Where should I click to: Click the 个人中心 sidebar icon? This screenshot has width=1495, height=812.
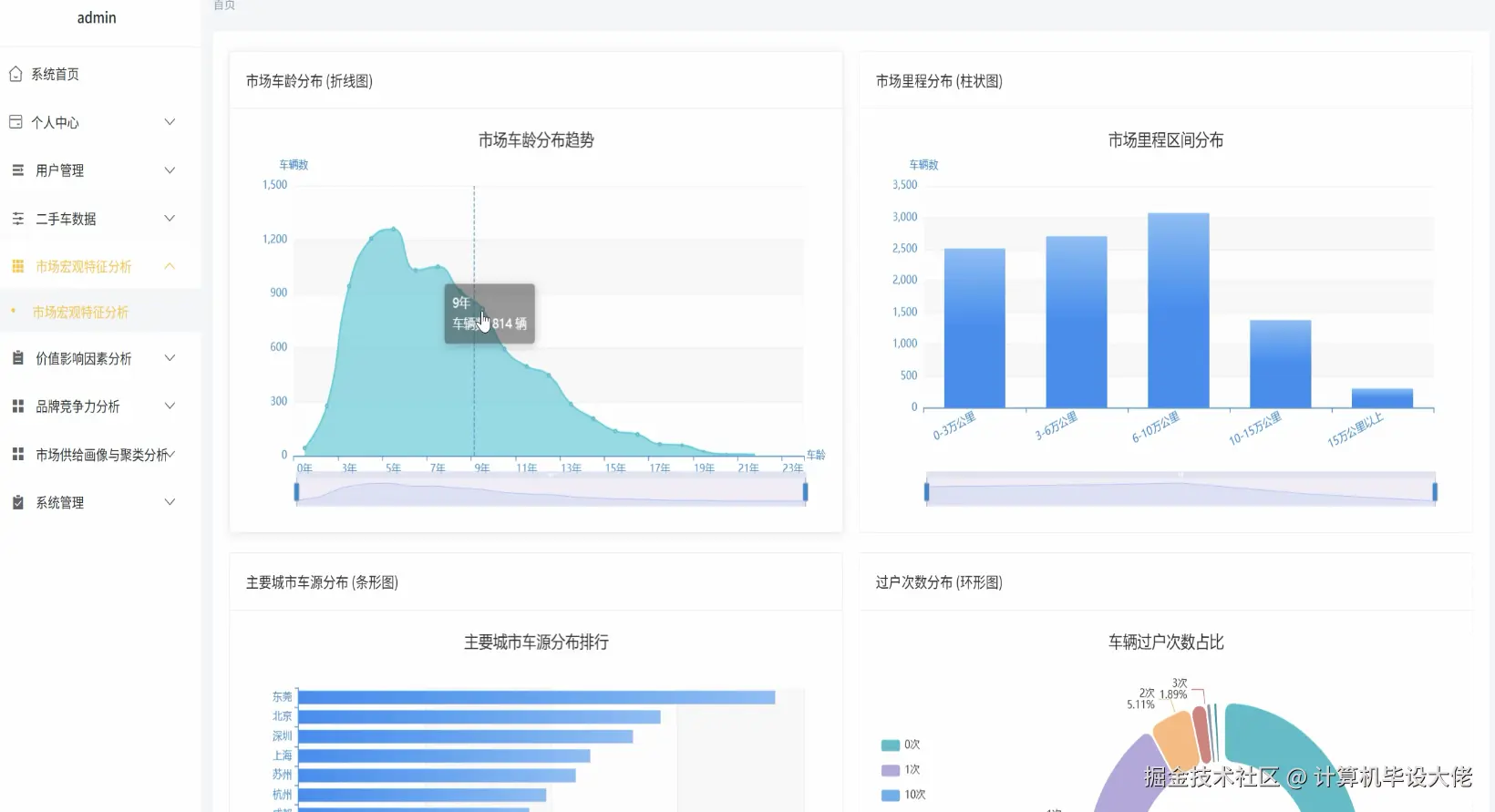coord(15,122)
